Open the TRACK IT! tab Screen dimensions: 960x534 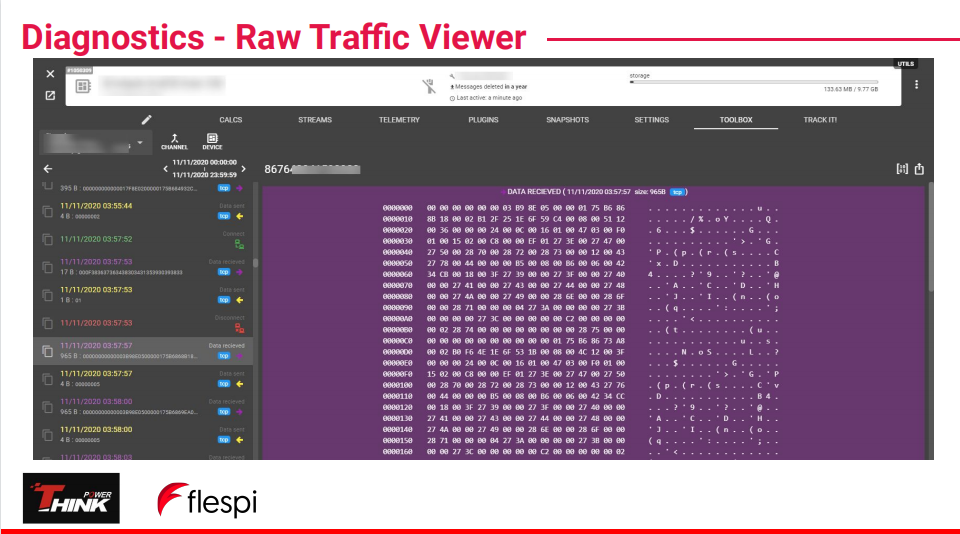click(820, 120)
